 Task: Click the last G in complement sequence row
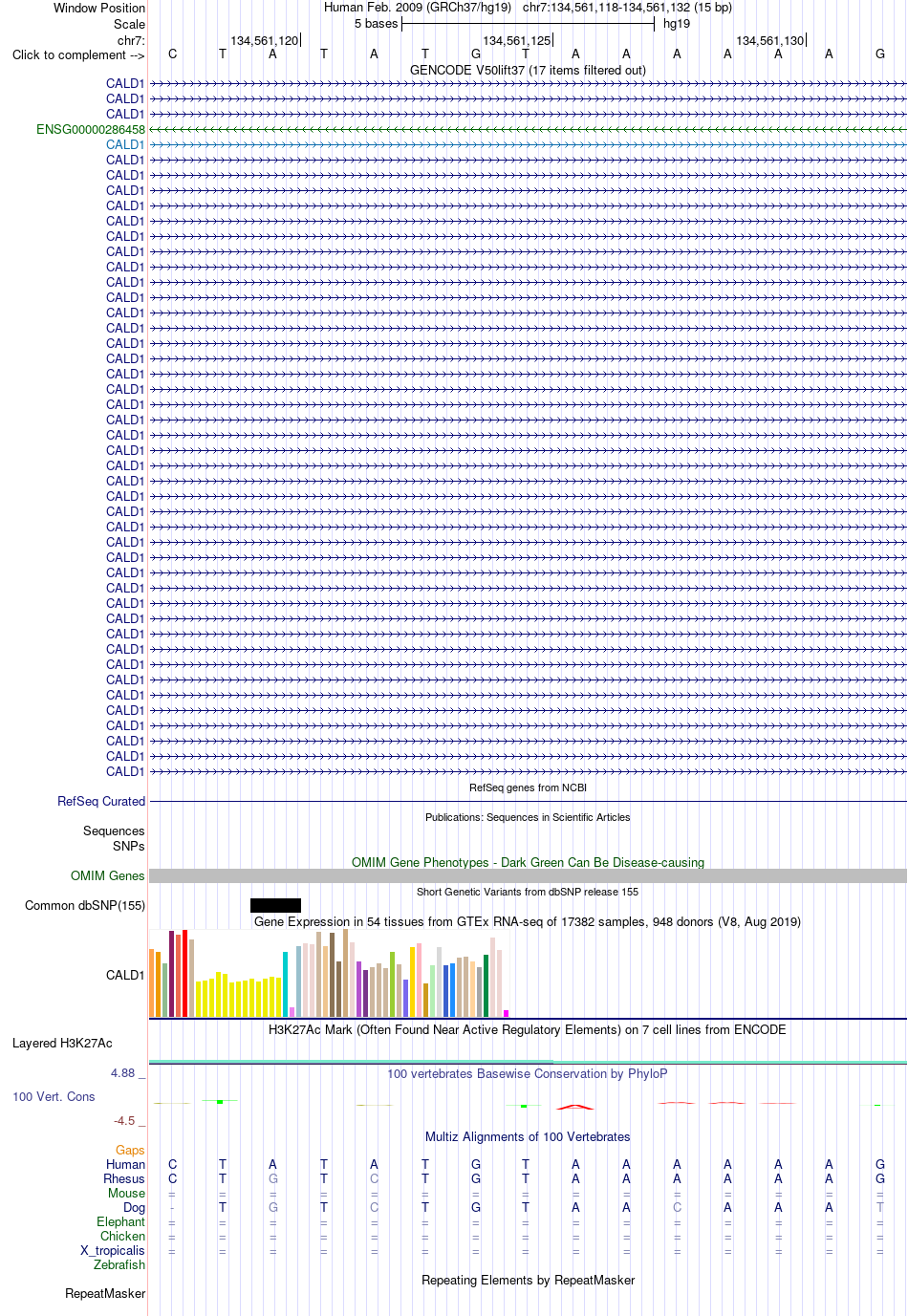coord(879,54)
